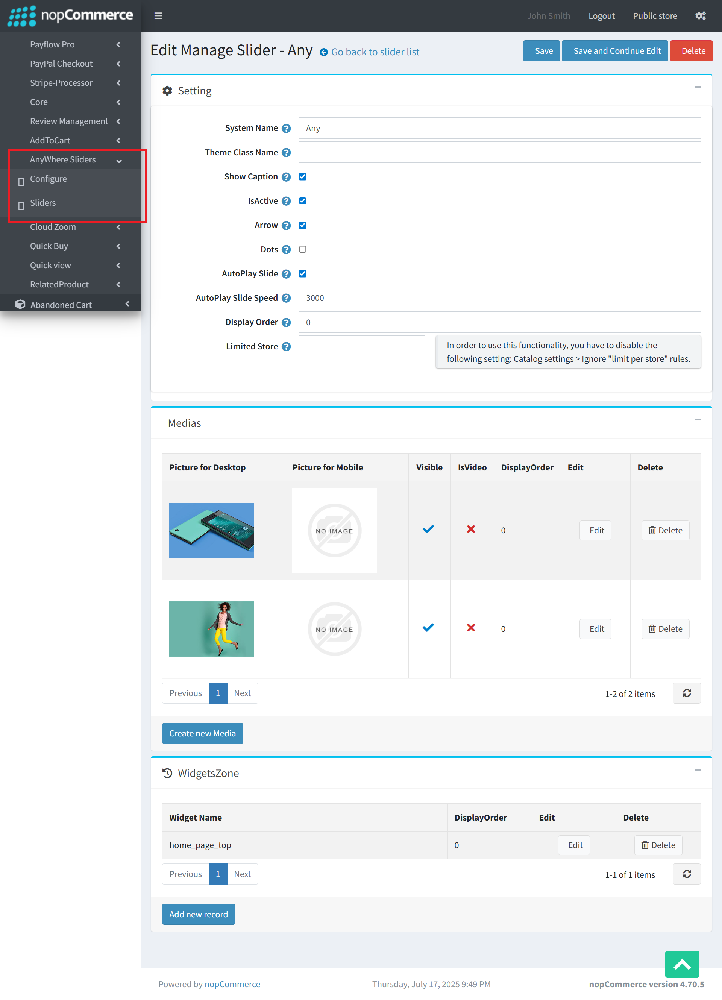The image size is (722, 1000).
Task: Click the Limited Store help icon
Action: click(x=286, y=346)
